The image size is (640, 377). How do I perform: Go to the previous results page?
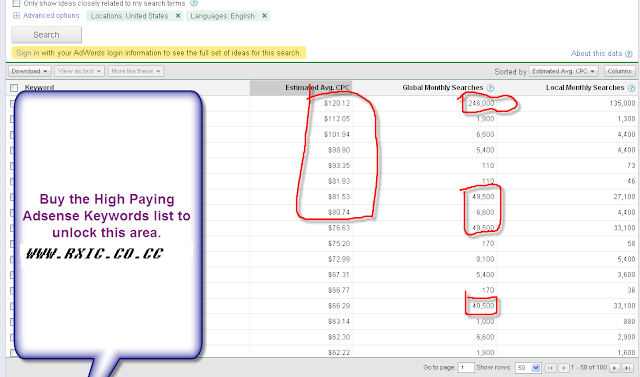564,368
